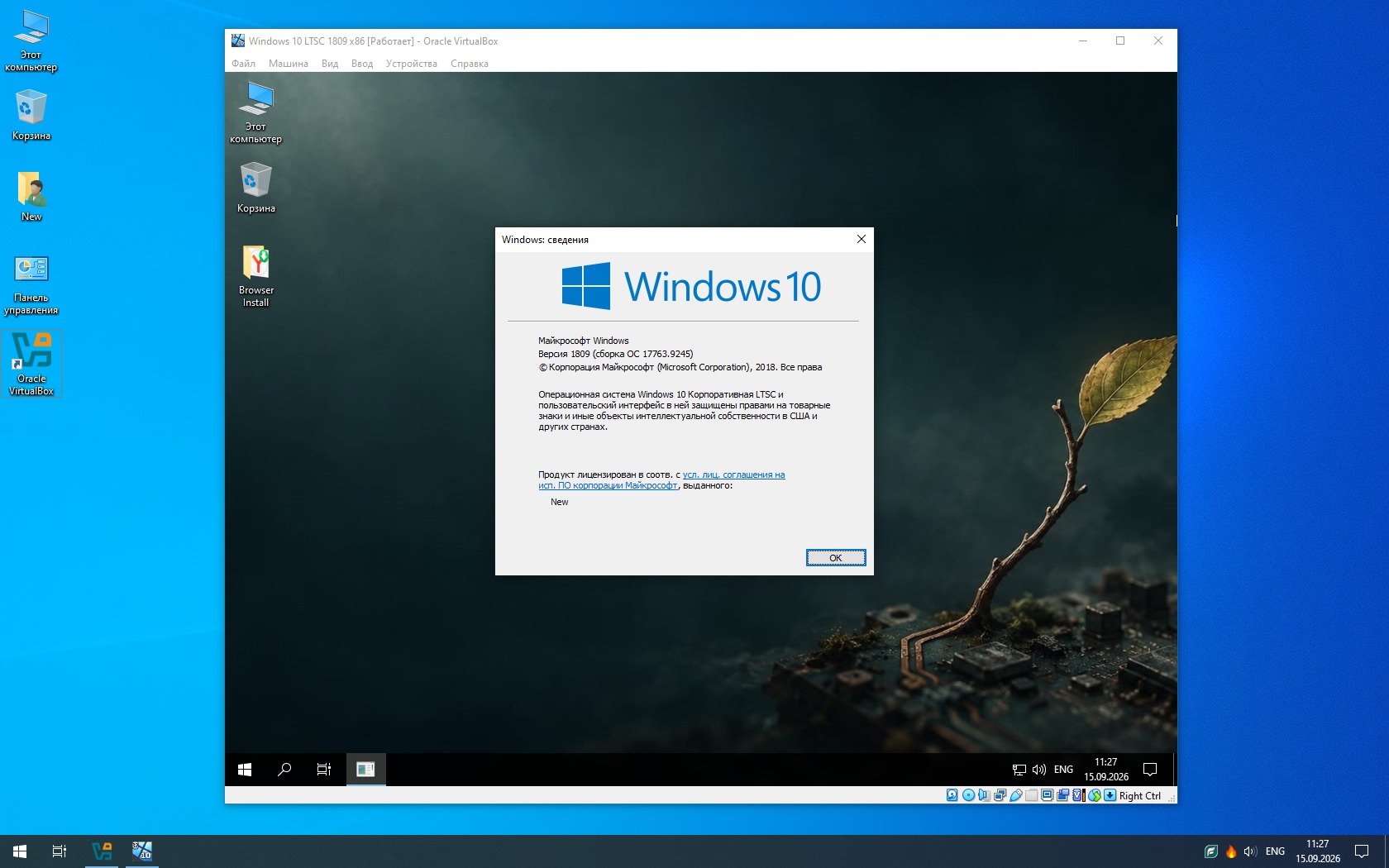The height and width of the screenshot is (868, 1389).
Task: Open the Вид menu
Action: (x=330, y=64)
